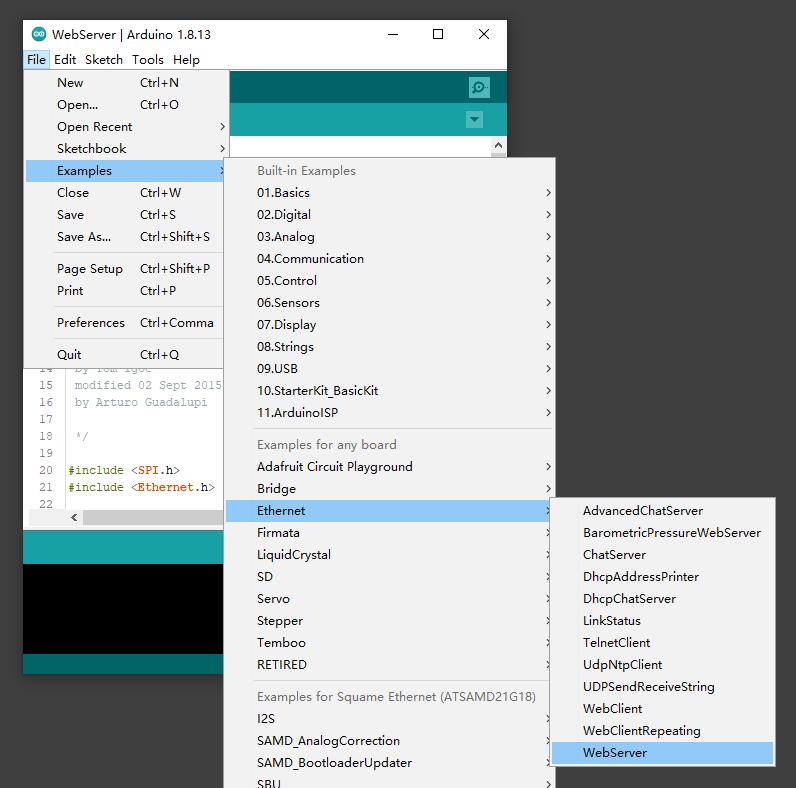Open the File menu
This screenshot has width=796, height=788.
pyautogui.click(x=36, y=59)
